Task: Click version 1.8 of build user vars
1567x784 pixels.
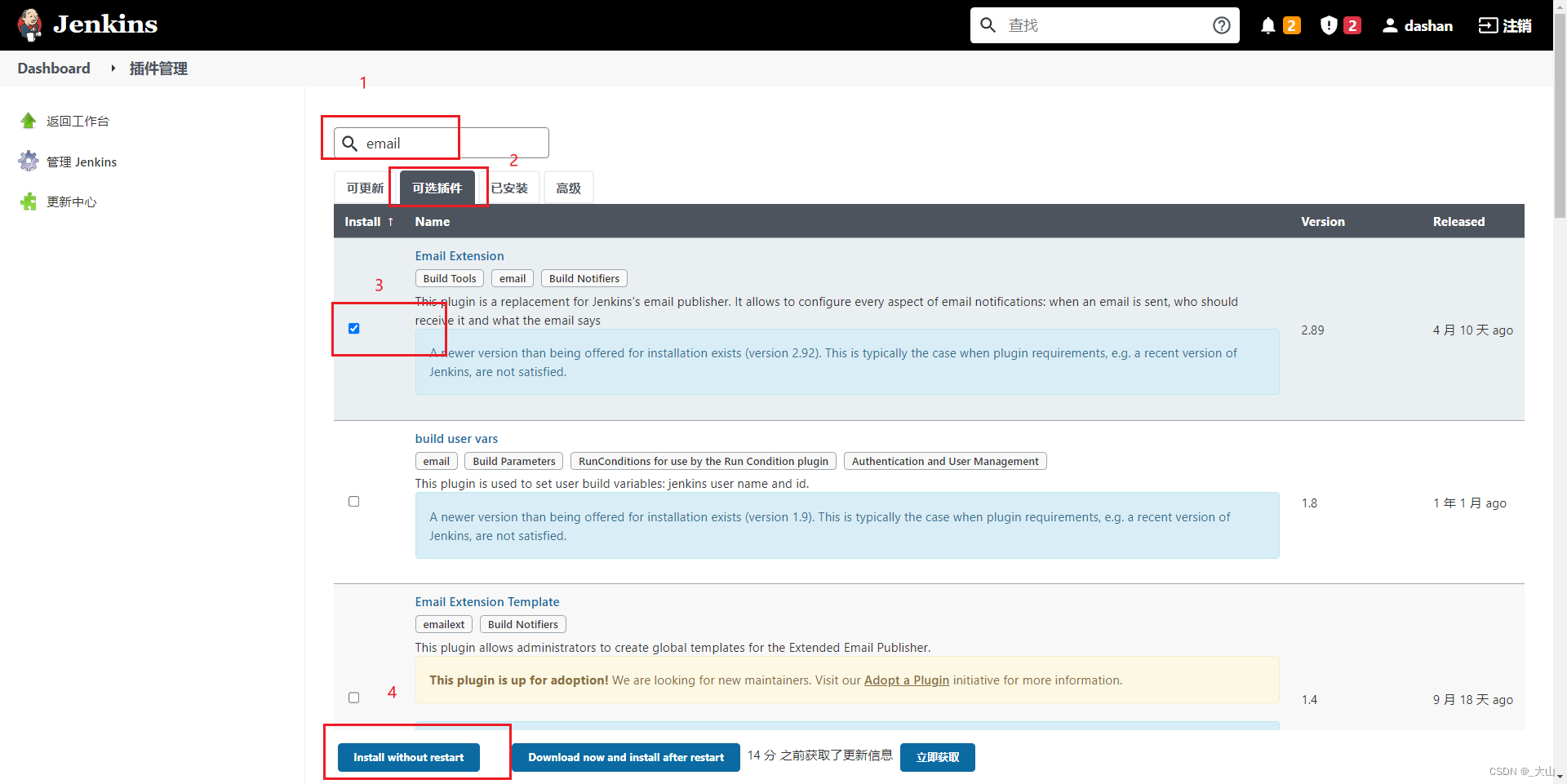Action: click(x=1309, y=503)
